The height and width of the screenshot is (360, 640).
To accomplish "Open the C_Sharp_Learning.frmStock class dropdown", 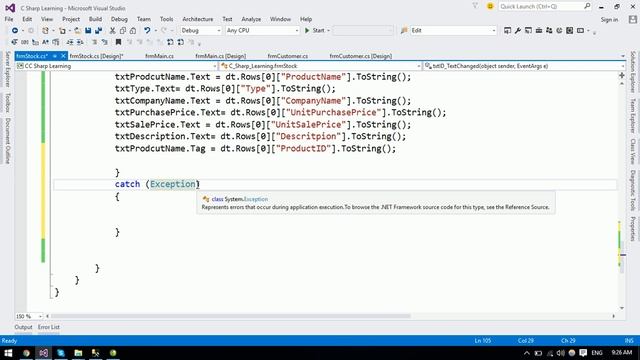I will pos(320,66).
